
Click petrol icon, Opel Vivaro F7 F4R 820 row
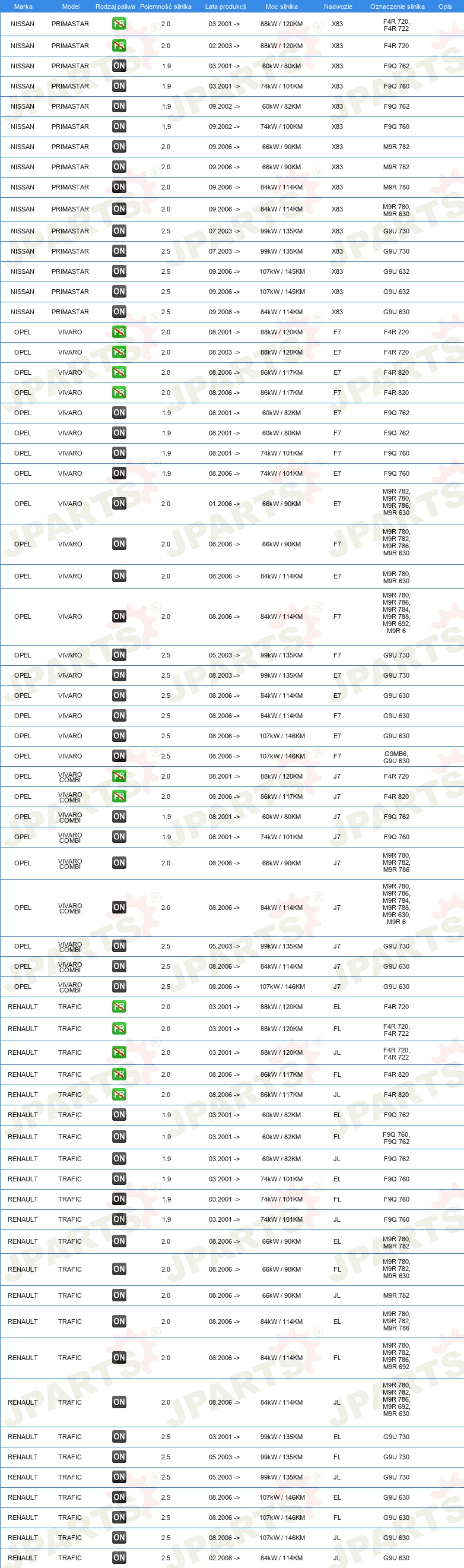[x=119, y=393]
